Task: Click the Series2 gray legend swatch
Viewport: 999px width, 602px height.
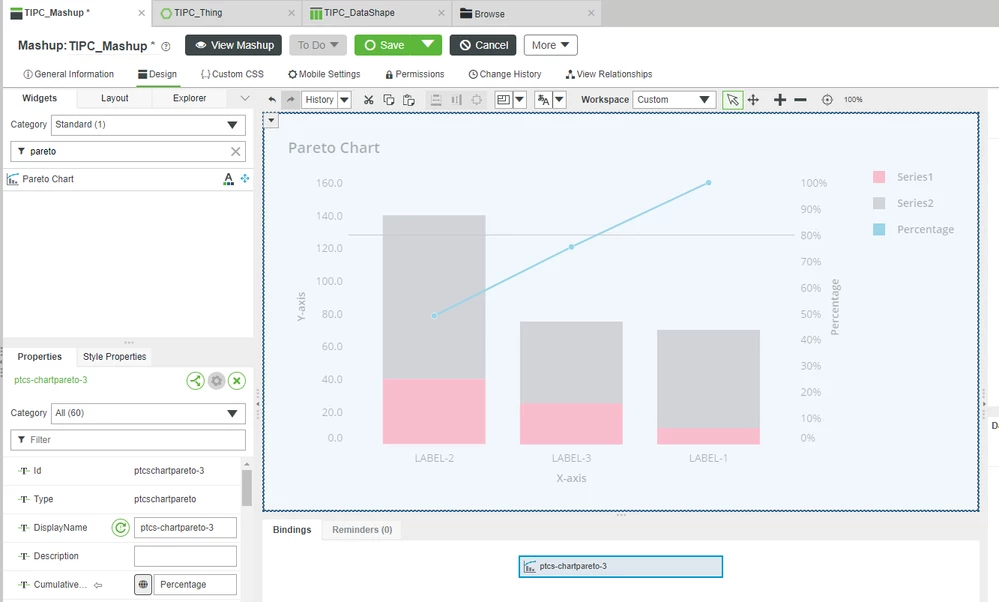Action: point(879,203)
